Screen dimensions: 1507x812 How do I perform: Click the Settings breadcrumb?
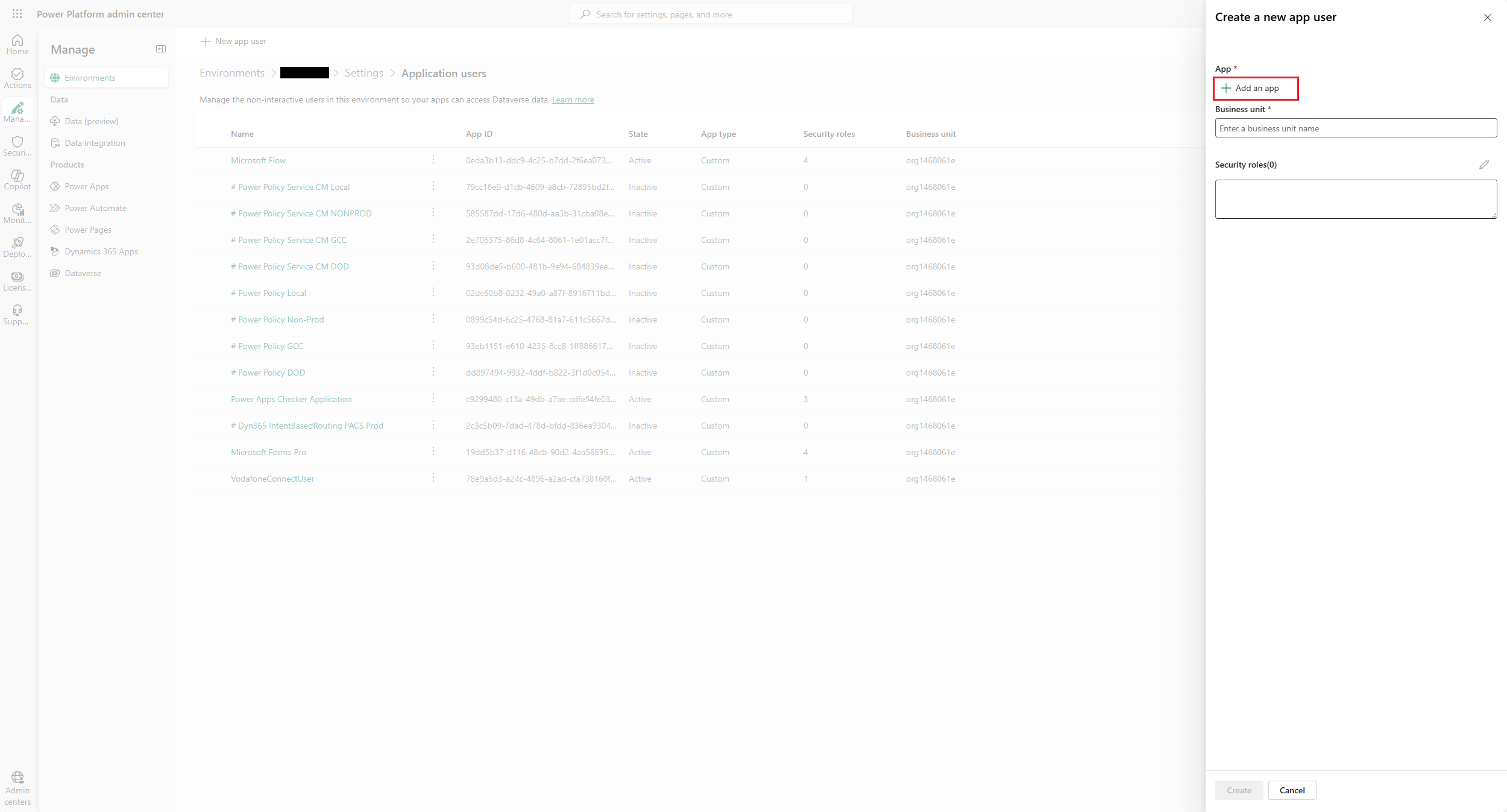tap(363, 73)
